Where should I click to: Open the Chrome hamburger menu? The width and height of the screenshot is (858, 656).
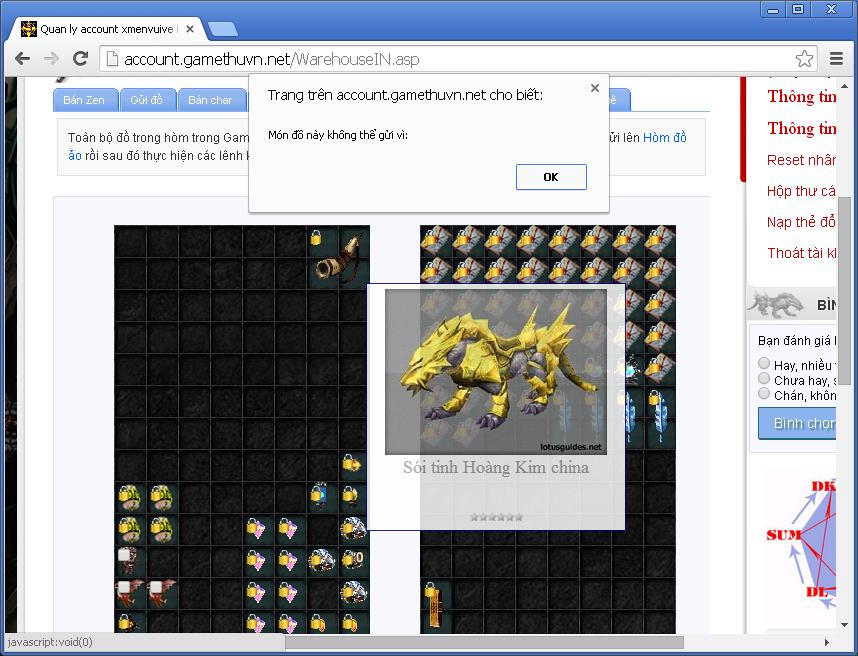point(836,59)
